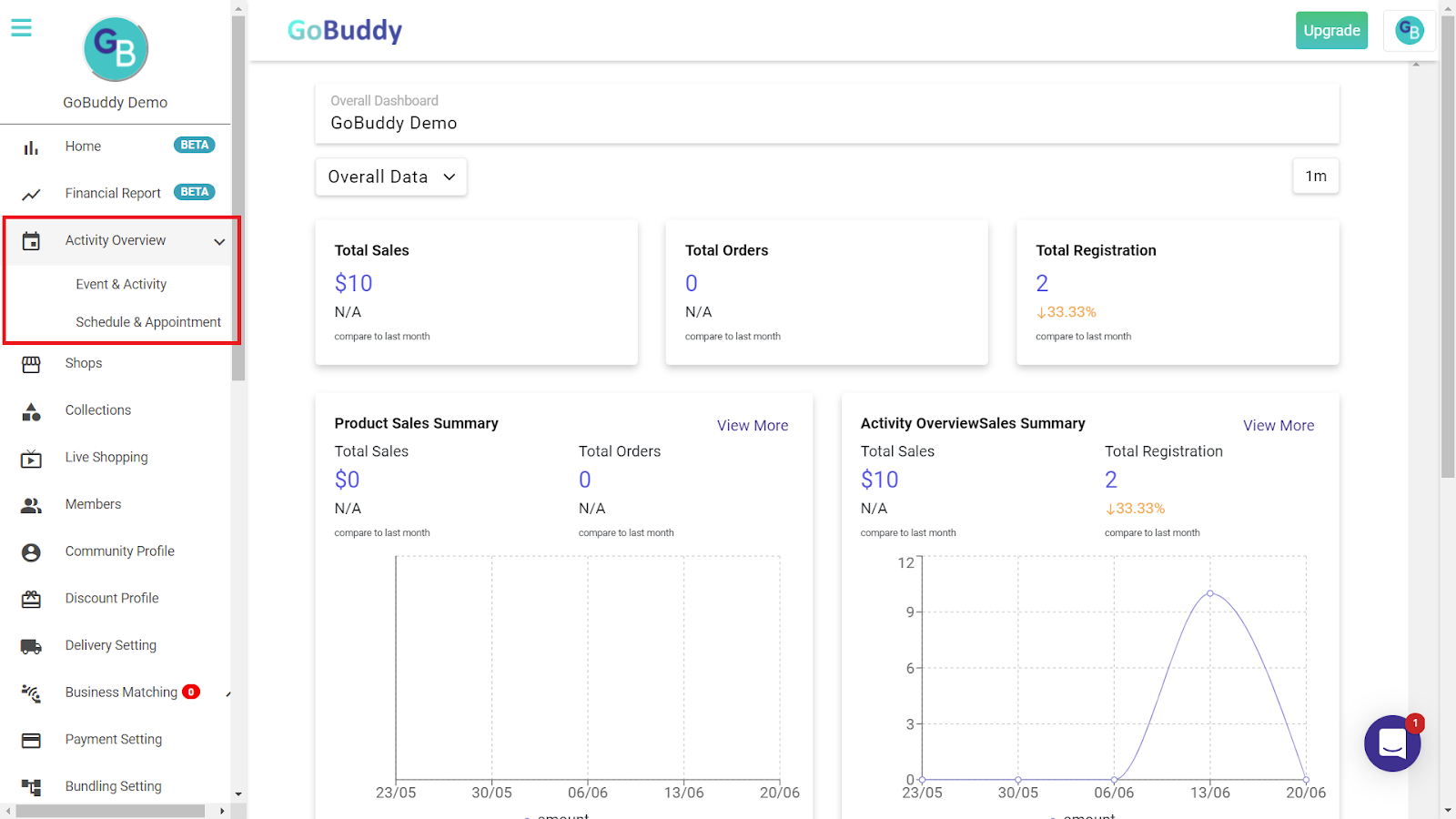
Task: Click the Discount Profile gift card icon
Action: click(31, 600)
